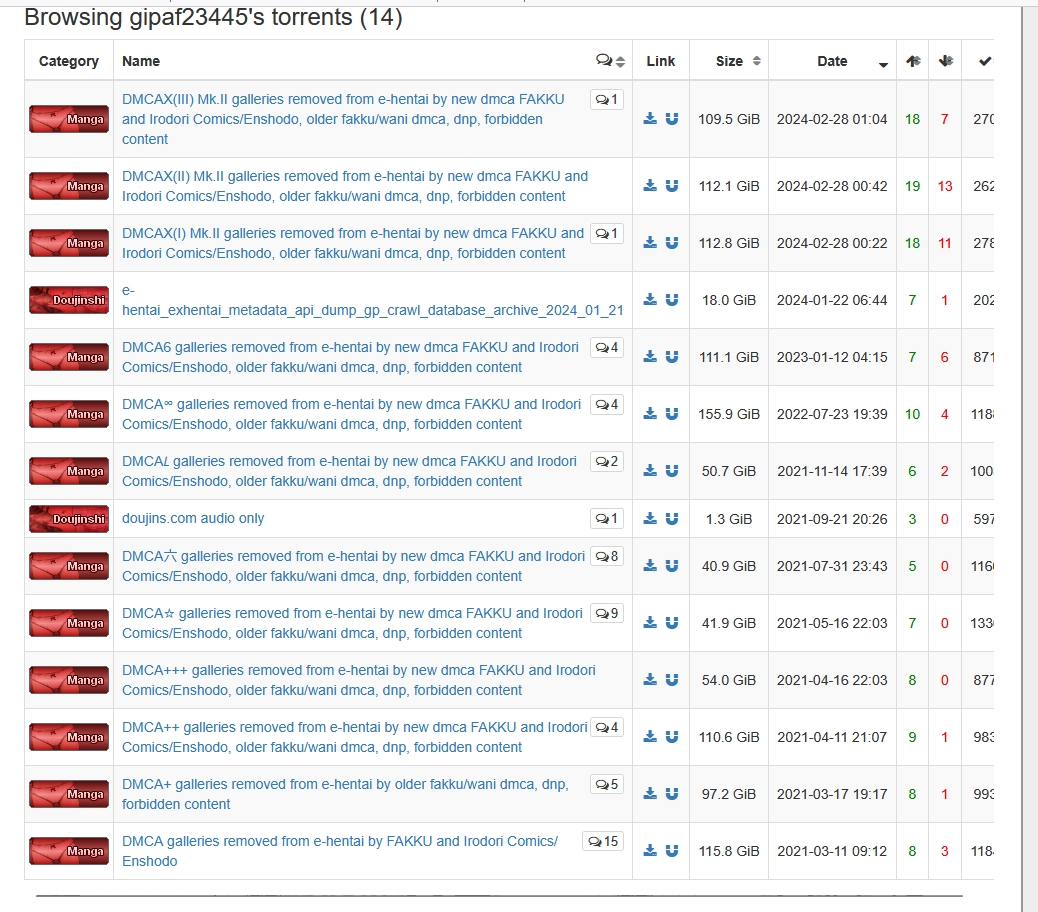View 1 comment on doujins.com audio torrent

point(607,518)
